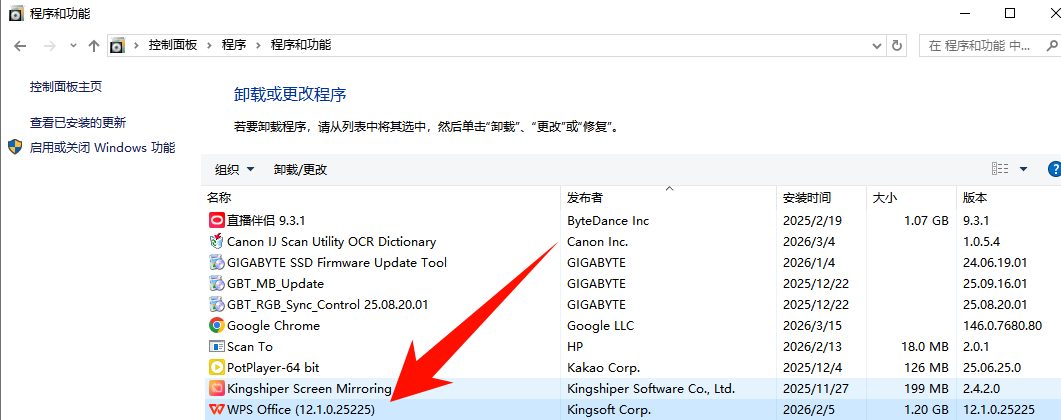1061x420 pixels.
Task: Expand the chevron after 控制面板 in breadcrumb
Action: [209, 45]
